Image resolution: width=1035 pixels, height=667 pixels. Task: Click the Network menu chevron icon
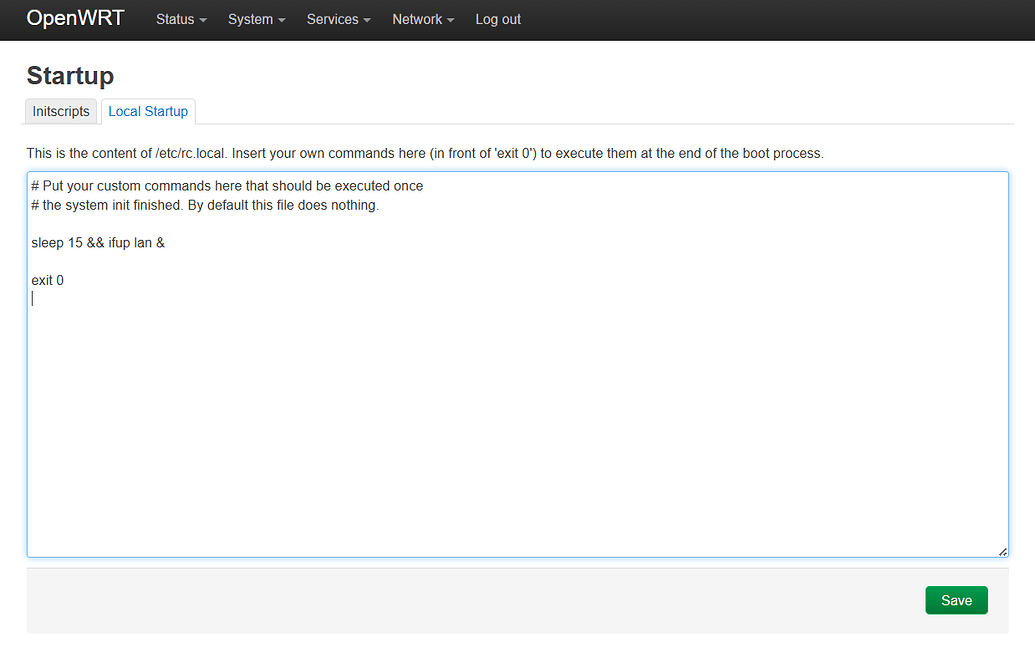tap(449, 21)
